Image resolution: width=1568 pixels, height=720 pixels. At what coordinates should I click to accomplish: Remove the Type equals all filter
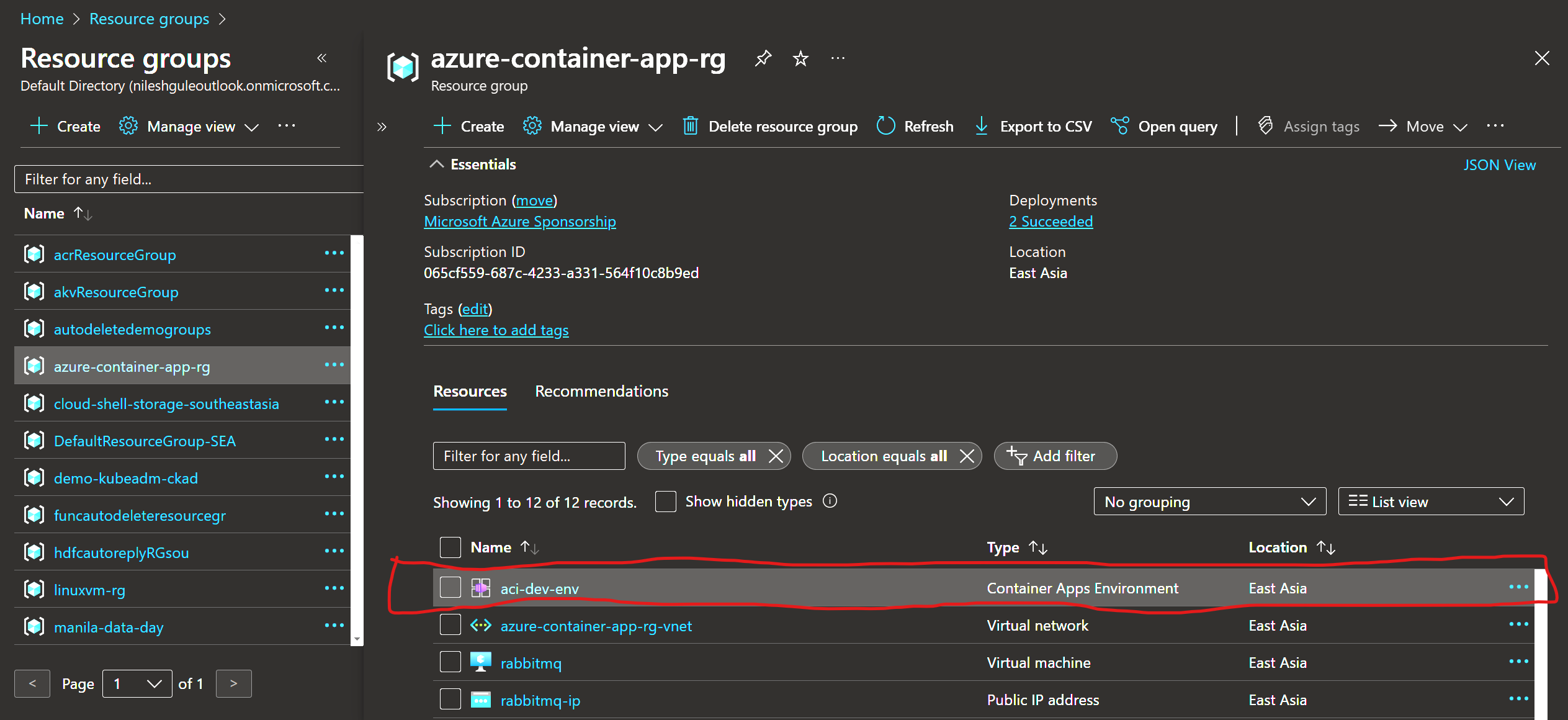pos(776,456)
